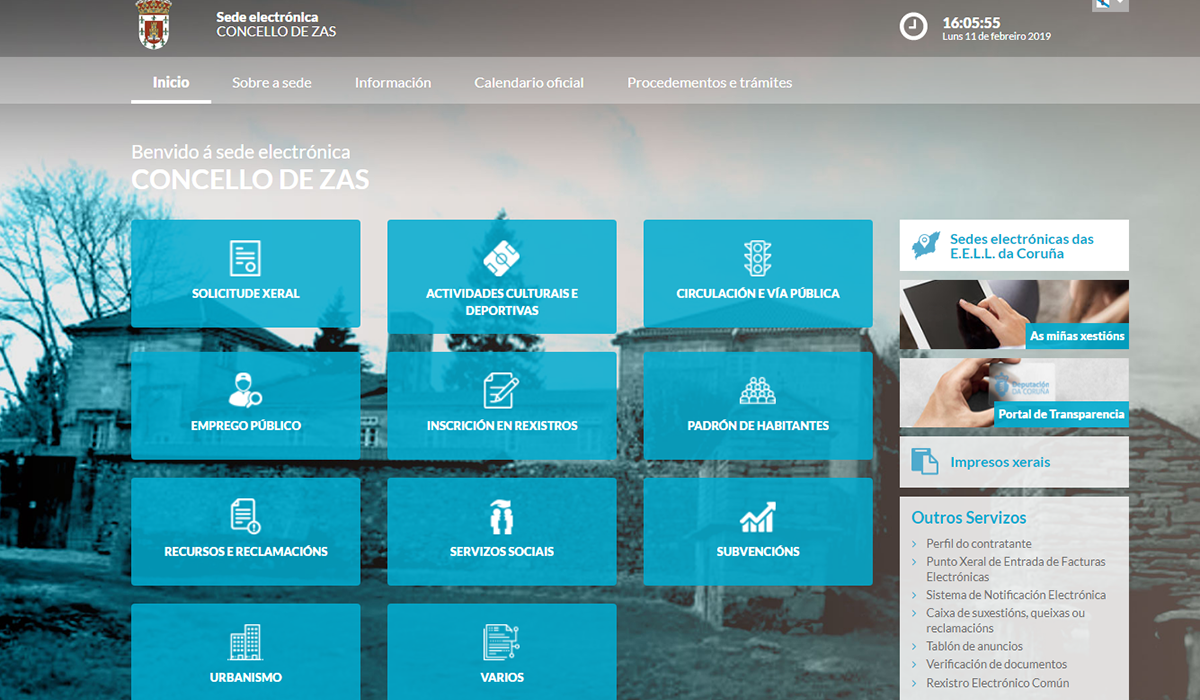
Task: Open the Información menu item
Action: tap(393, 83)
